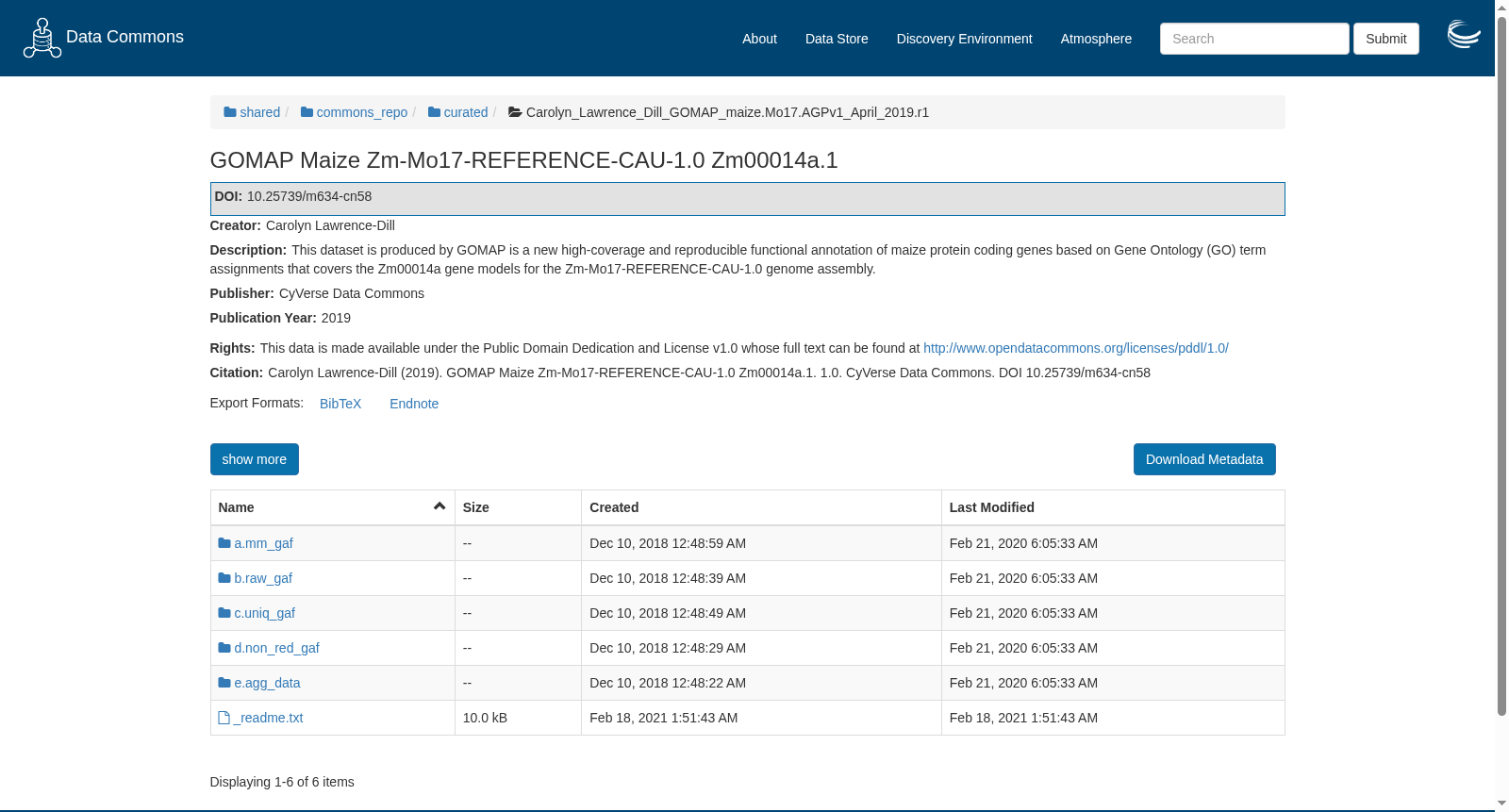
Task: Click the Displaying 1-6 of 6 items text
Action: pyautogui.click(x=282, y=782)
